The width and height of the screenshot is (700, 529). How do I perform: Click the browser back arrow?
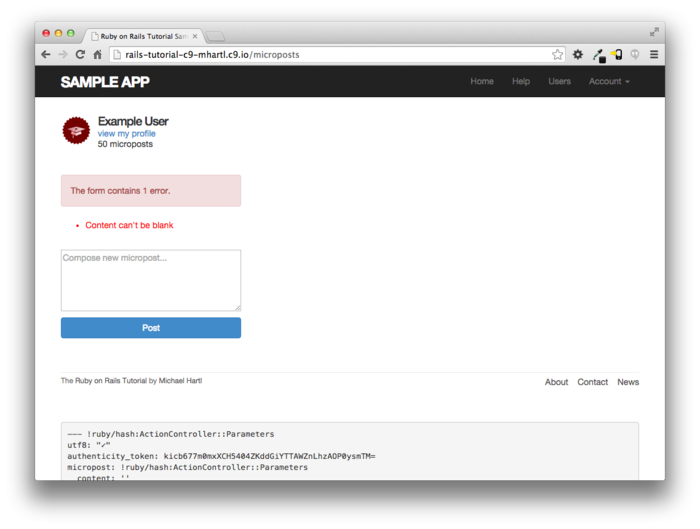(46, 54)
